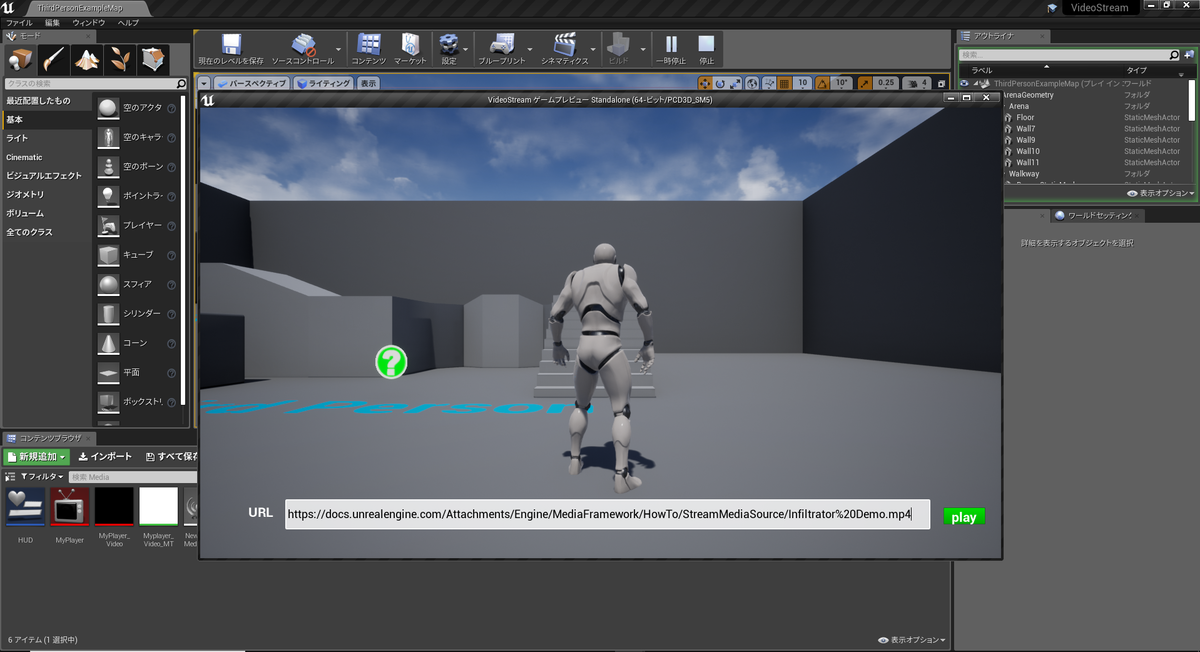The height and width of the screenshot is (652, 1200).
Task: Open Perspective (パースペクティブ) view mode dropdown
Action: click(x=252, y=84)
